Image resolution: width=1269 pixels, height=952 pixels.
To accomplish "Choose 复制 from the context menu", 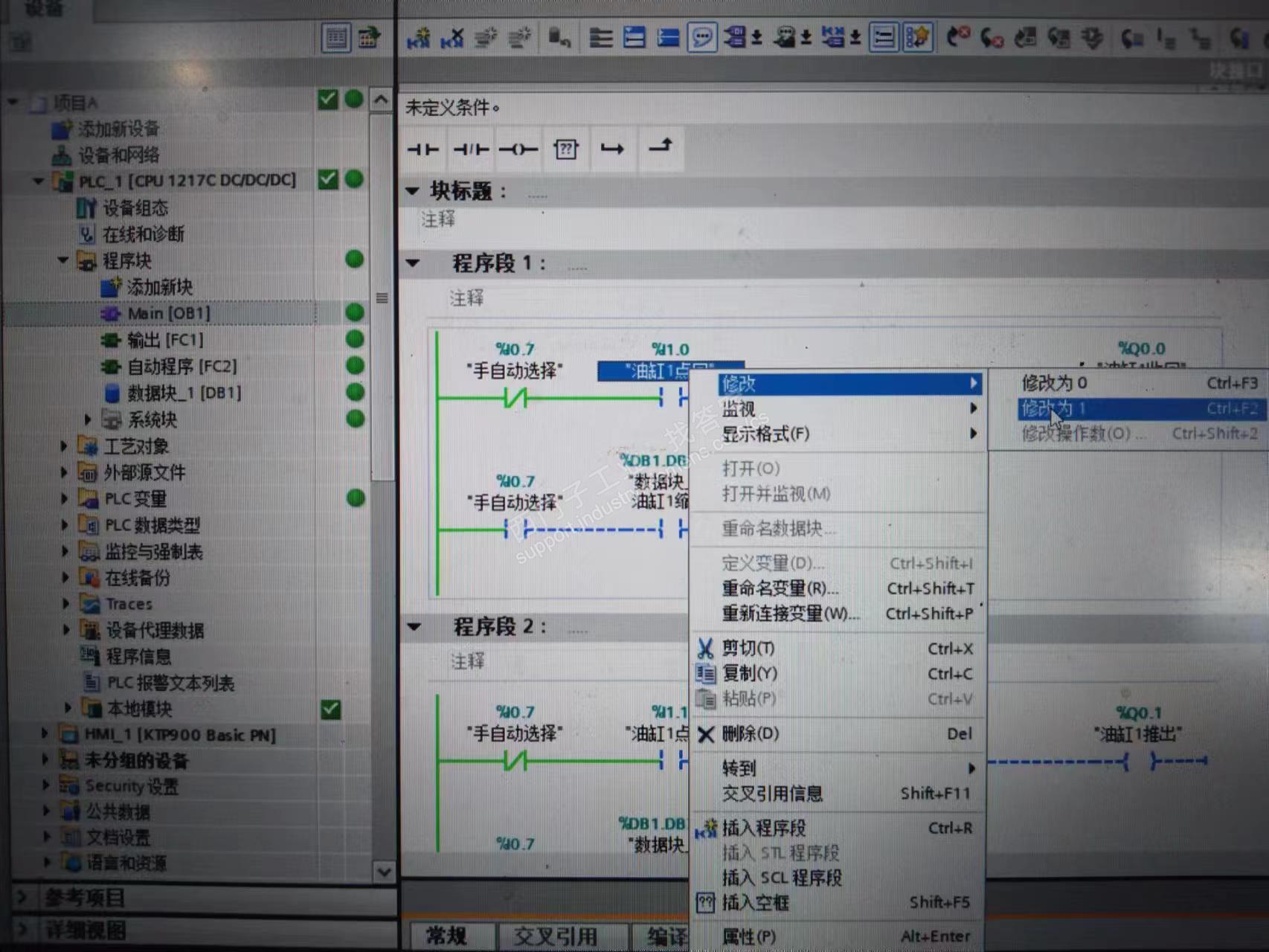I will [x=838, y=674].
